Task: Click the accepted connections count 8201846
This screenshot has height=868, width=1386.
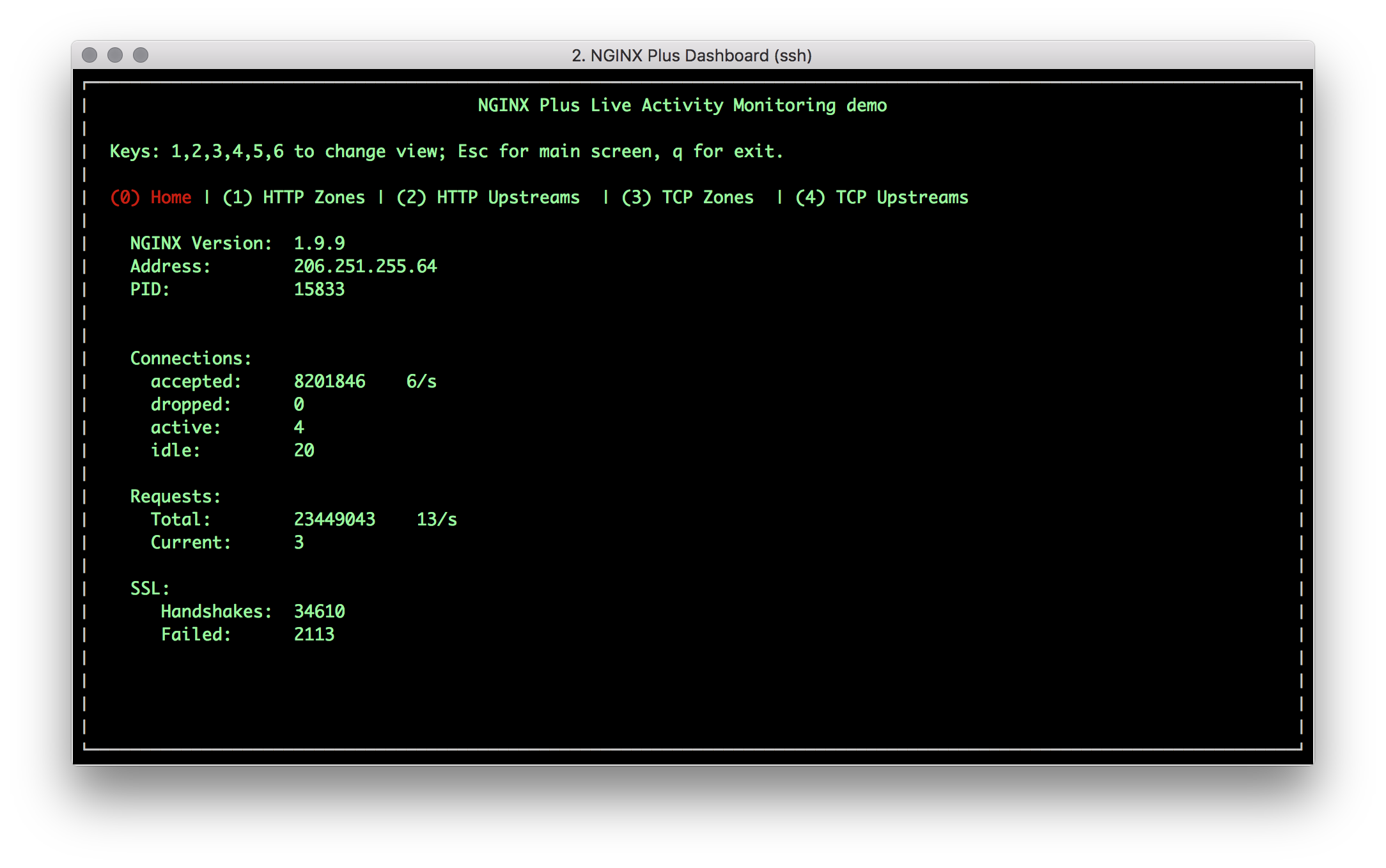Action: [x=329, y=382]
